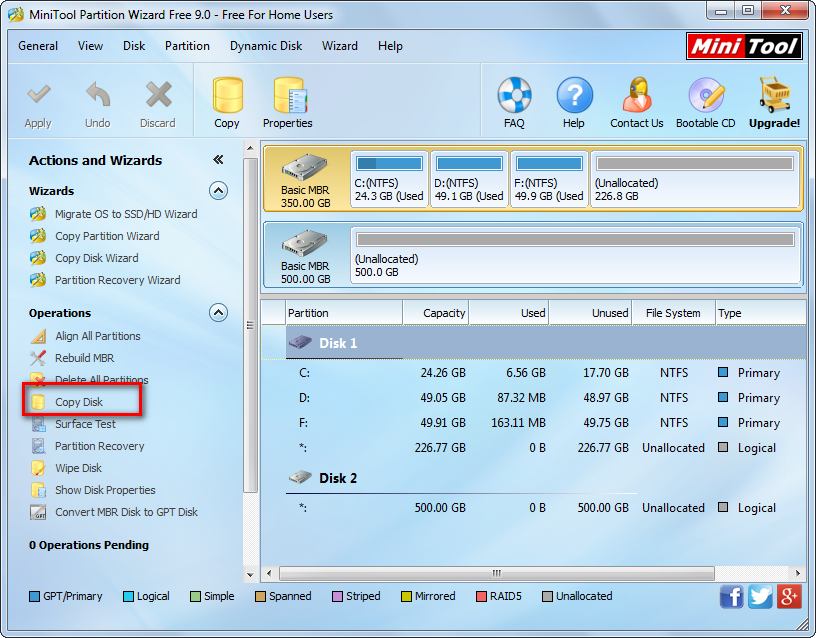Open the View menu

tap(91, 46)
